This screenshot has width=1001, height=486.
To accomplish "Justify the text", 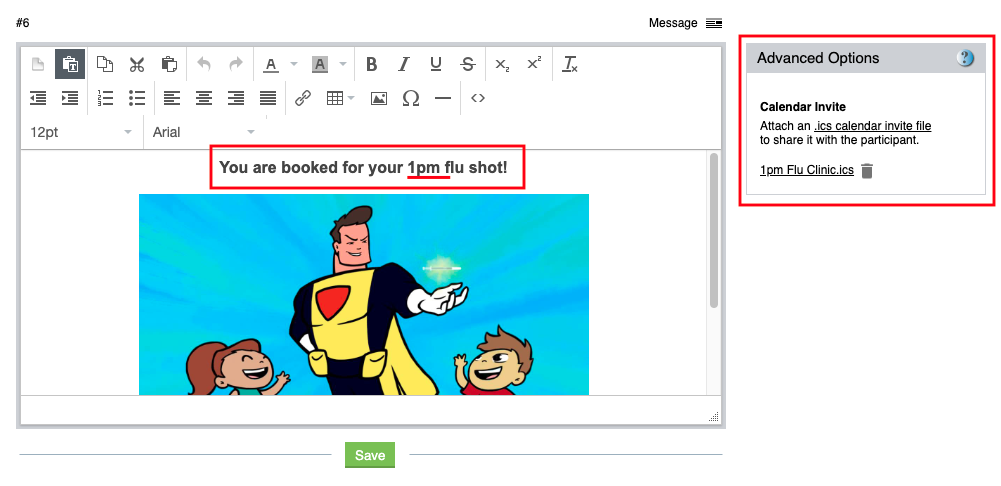I will pyautogui.click(x=268, y=98).
